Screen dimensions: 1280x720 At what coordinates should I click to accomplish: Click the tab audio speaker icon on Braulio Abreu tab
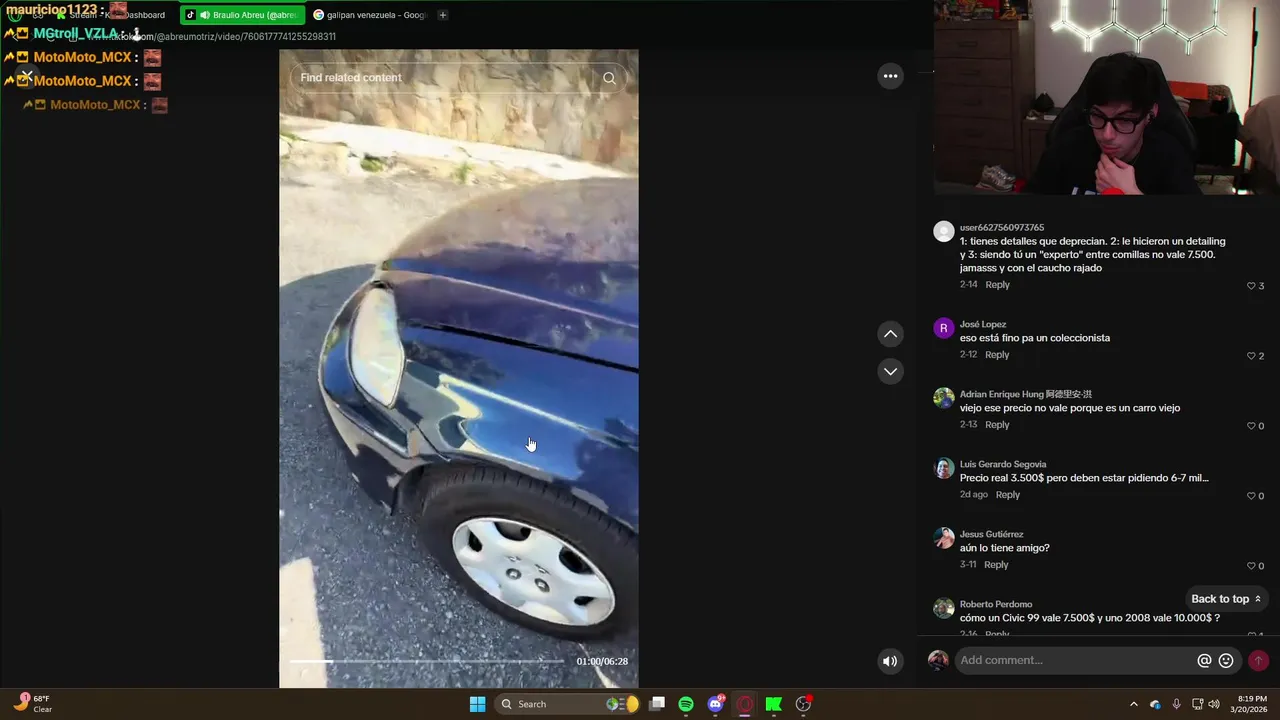205,15
